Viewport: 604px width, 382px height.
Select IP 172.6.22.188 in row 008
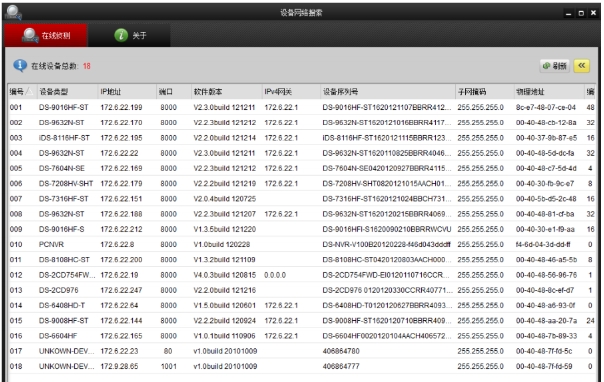point(121,214)
